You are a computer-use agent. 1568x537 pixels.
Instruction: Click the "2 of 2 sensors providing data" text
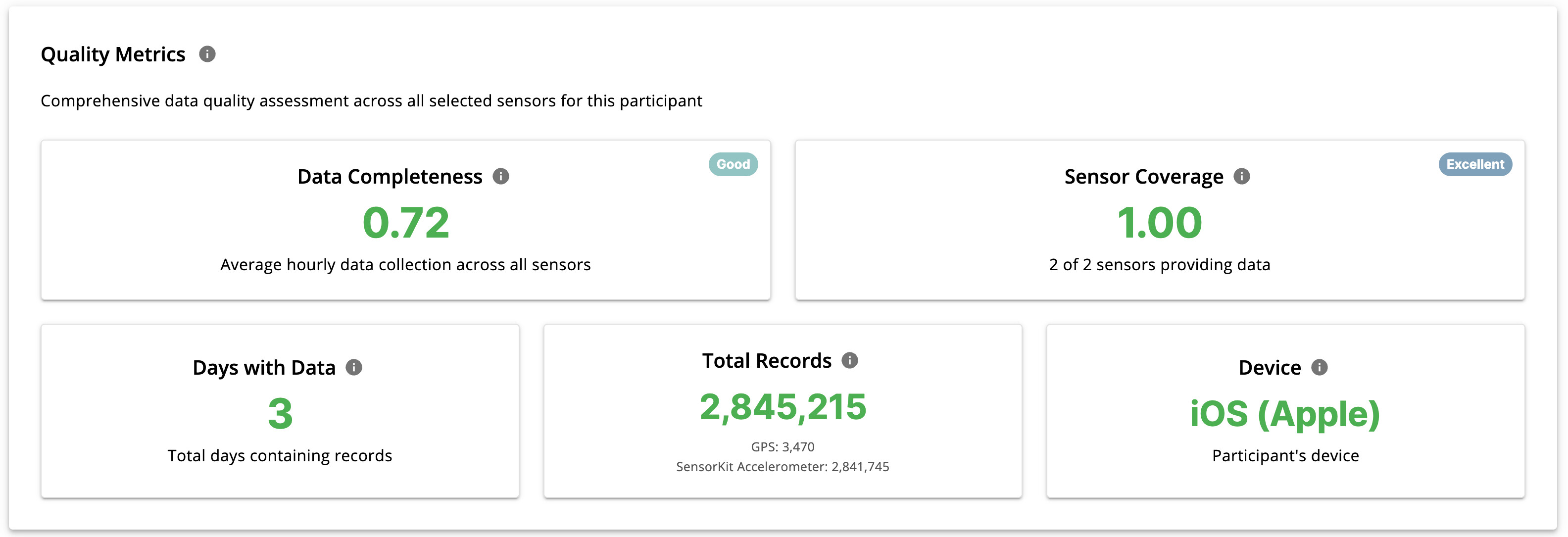click(1159, 265)
